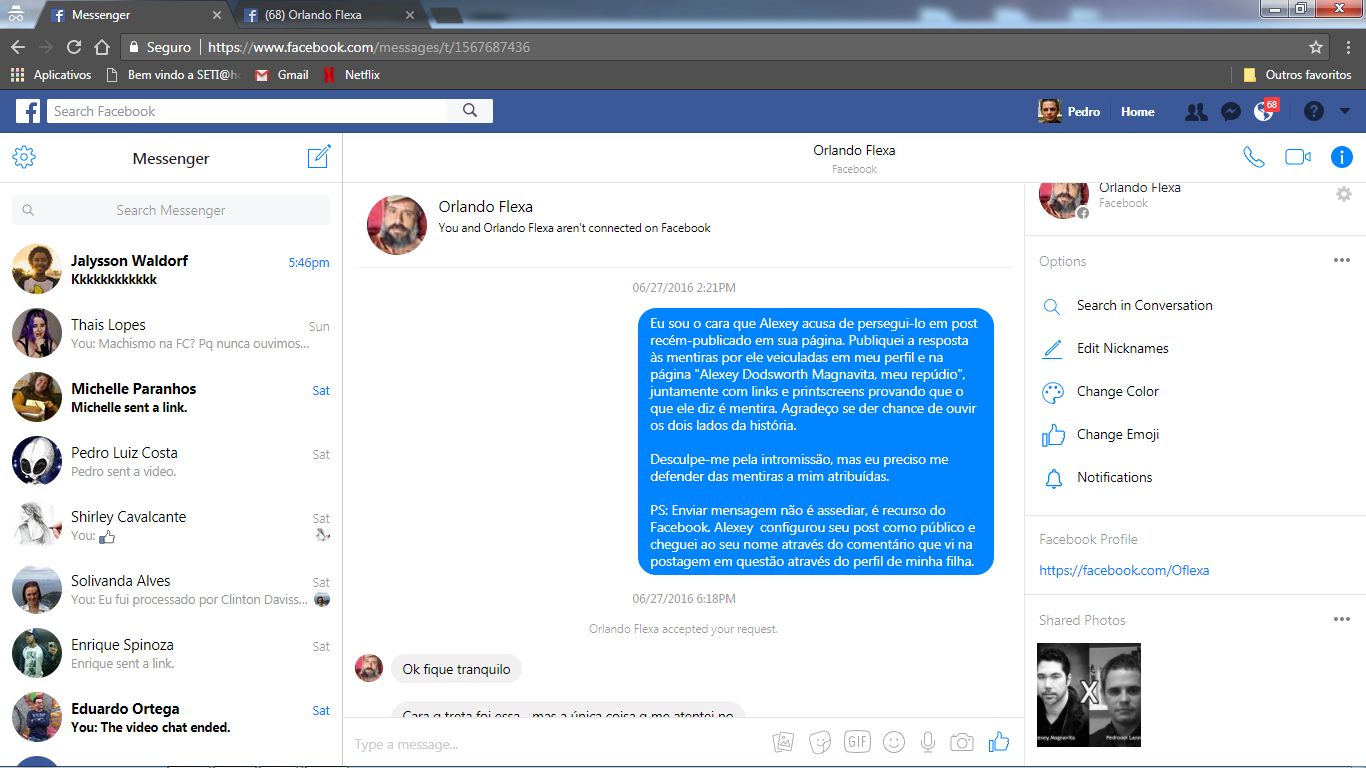Open the conversation with Eduardo Ortega
Viewport: 1366px width, 768px height.
tap(171, 718)
